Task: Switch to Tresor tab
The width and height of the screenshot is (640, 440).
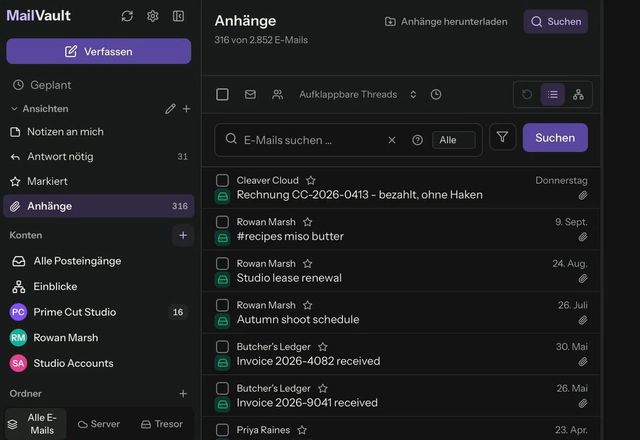Action: pyautogui.click(x=162, y=424)
